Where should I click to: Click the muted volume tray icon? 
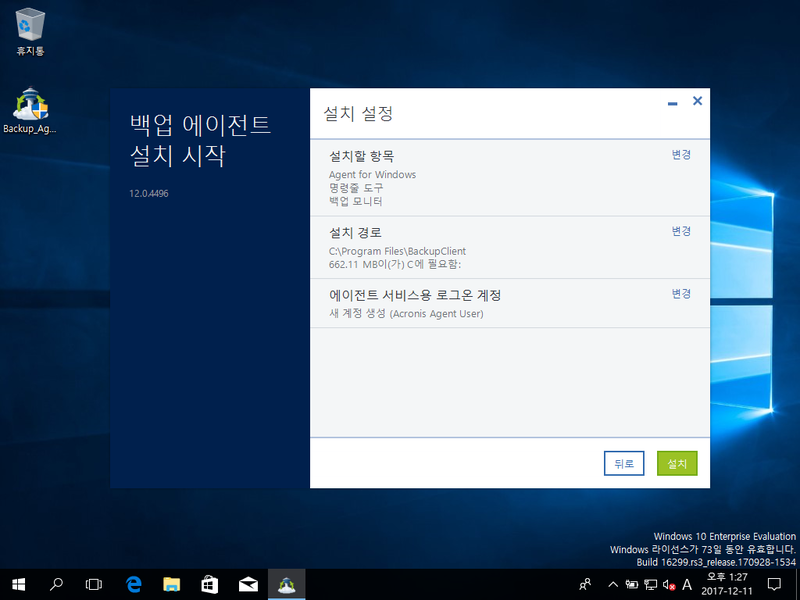tap(669, 585)
